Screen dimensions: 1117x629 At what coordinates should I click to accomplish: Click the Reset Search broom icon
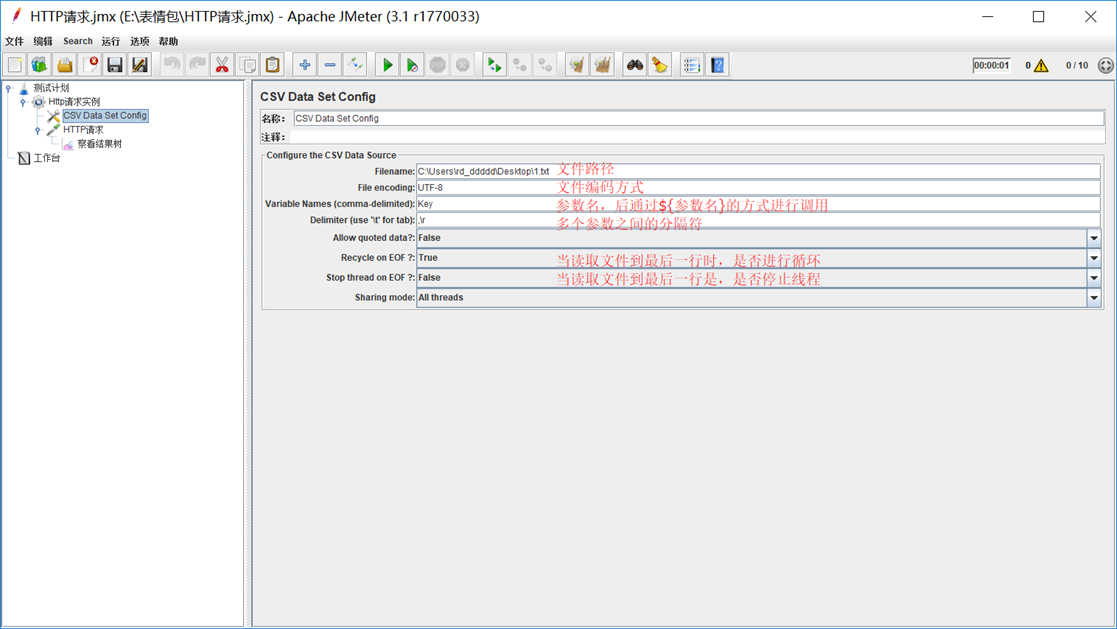[x=660, y=65]
